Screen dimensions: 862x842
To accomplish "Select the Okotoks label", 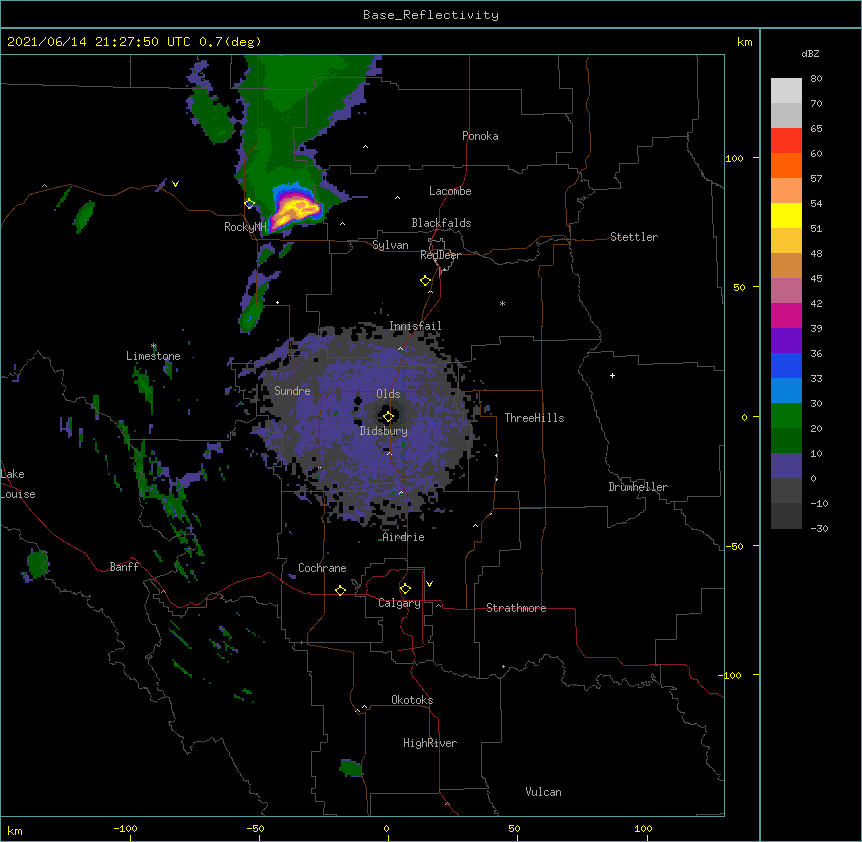I will coord(412,700).
